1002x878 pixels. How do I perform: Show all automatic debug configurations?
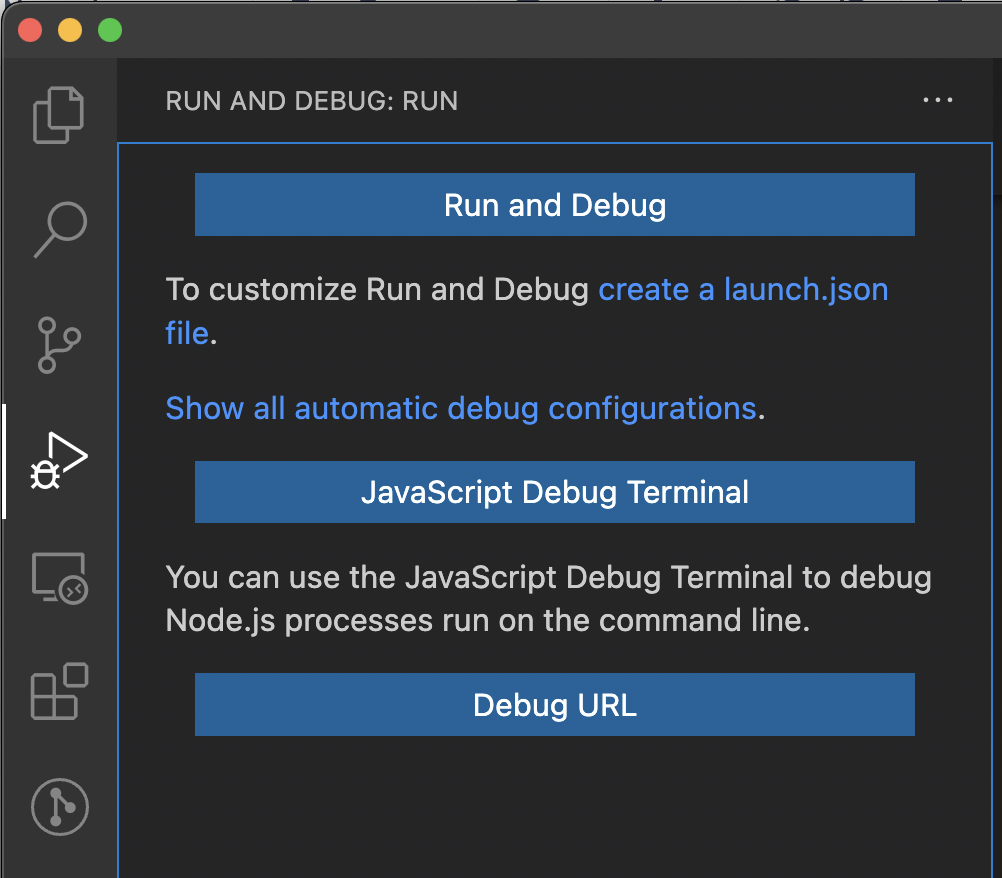pos(460,408)
